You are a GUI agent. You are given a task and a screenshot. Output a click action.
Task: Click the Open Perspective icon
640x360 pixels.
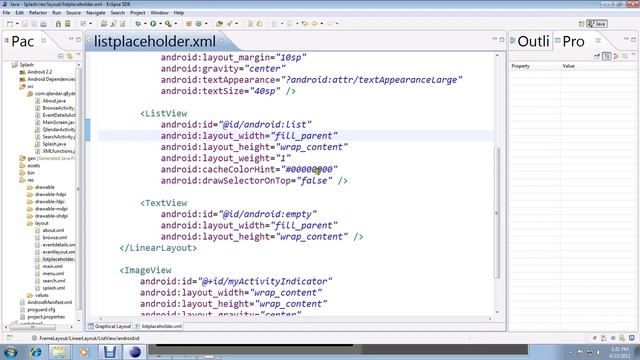pyautogui.click(x=581, y=24)
